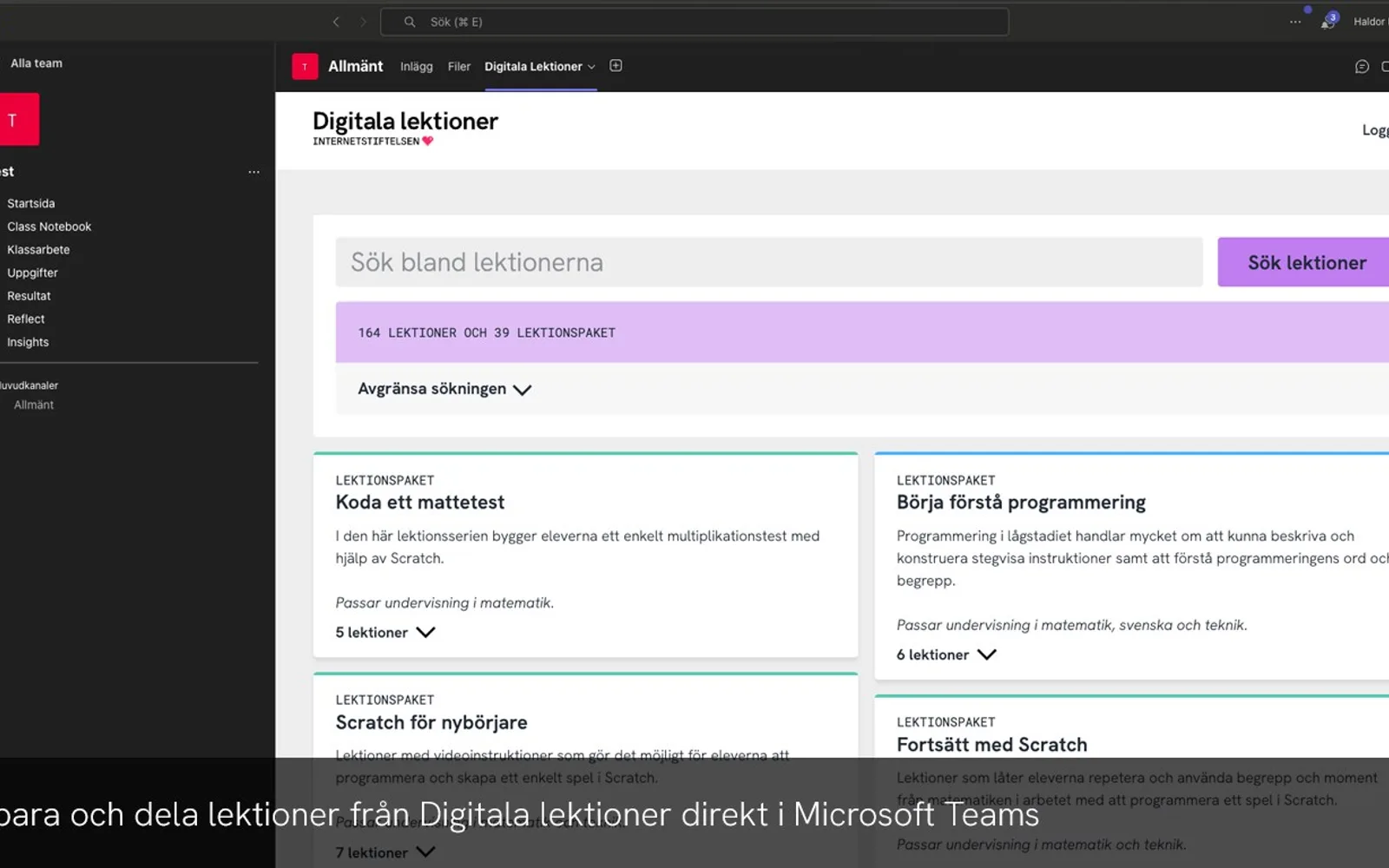
Task: Go back with the left arrow
Action: pyautogui.click(x=336, y=22)
